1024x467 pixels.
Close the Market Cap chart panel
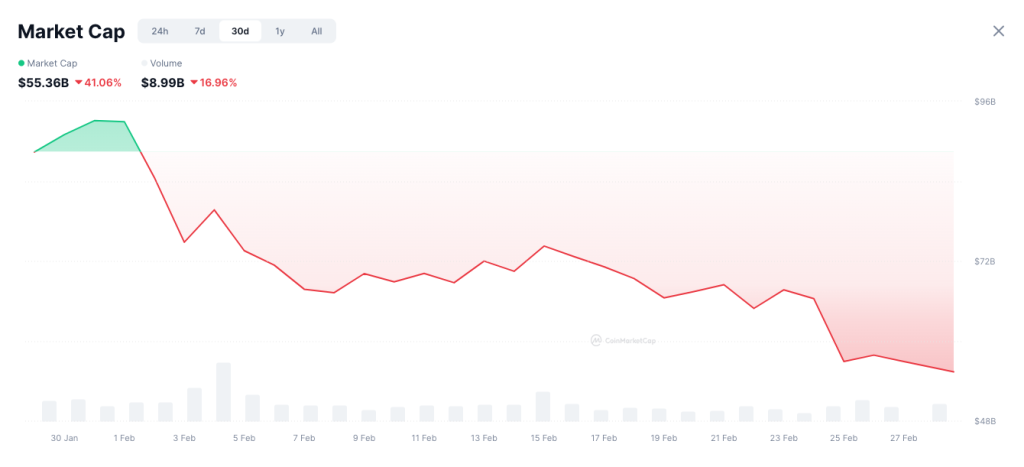click(x=998, y=31)
